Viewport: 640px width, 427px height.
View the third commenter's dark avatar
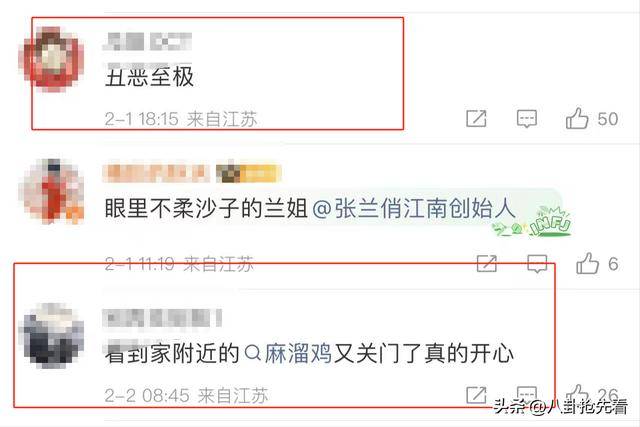point(51,336)
